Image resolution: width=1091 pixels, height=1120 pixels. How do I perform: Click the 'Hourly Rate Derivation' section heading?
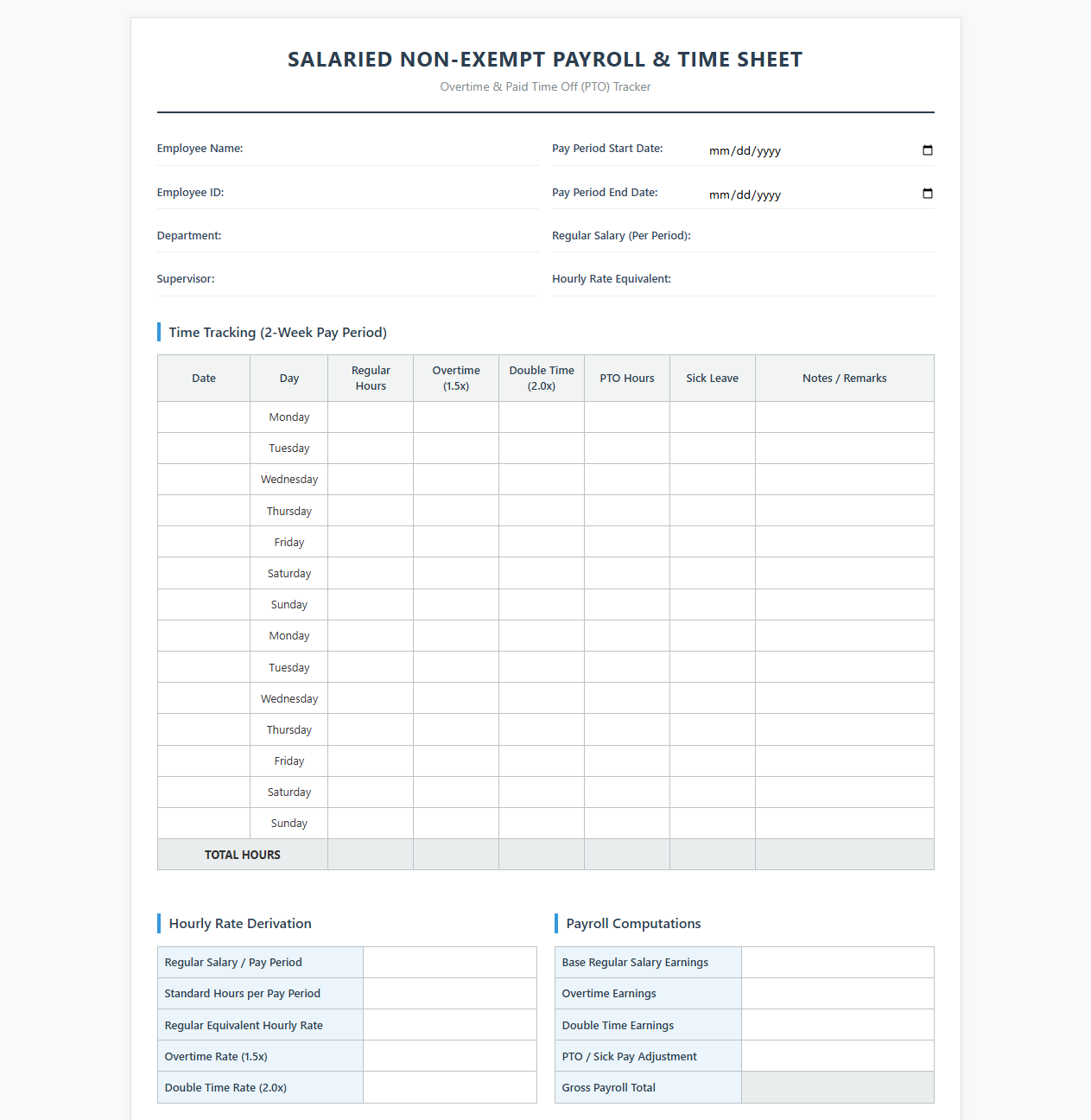pyautogui.click(x=240, y=924)
